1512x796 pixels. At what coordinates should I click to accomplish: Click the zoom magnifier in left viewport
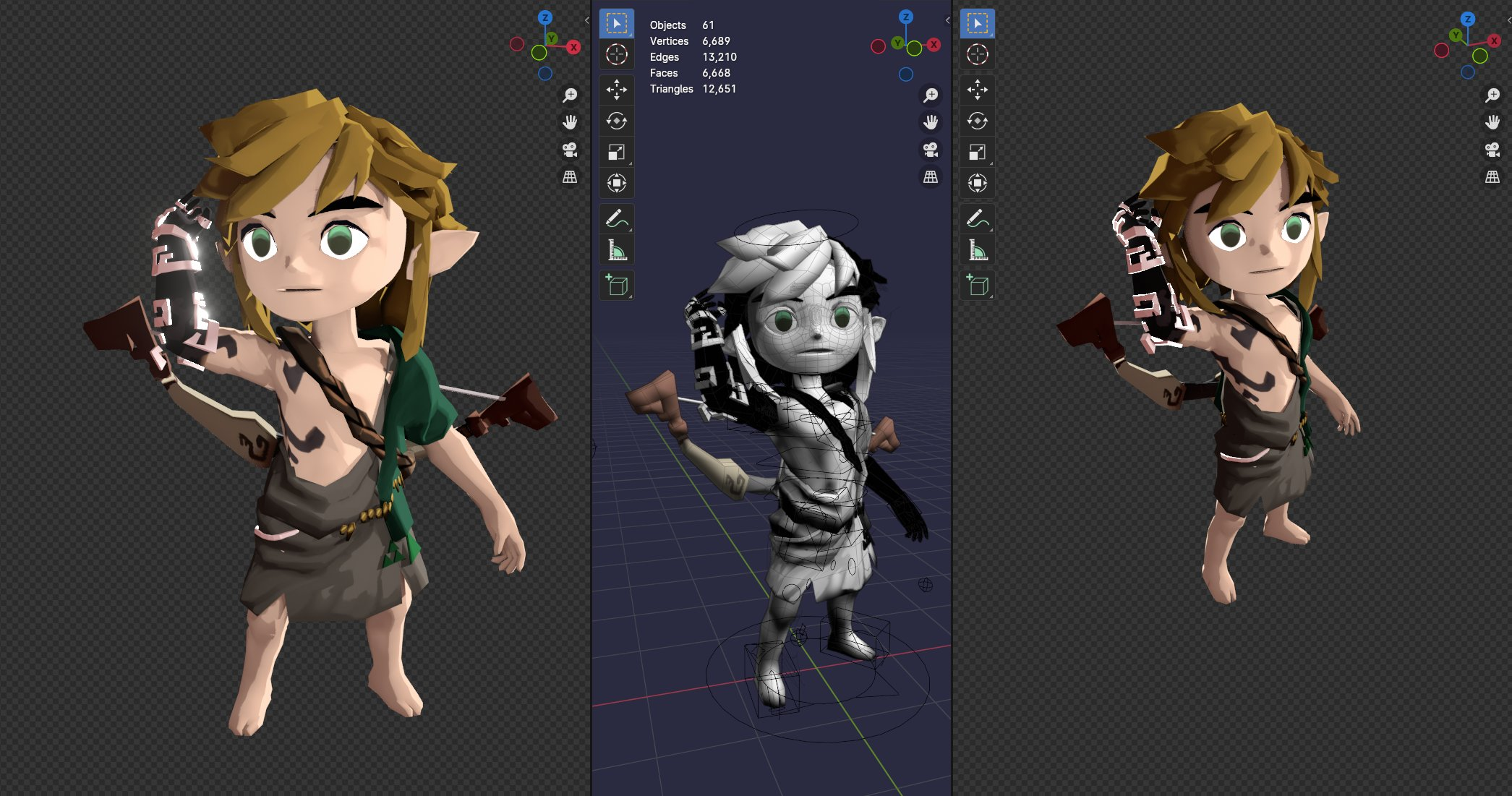click(570, 95)
